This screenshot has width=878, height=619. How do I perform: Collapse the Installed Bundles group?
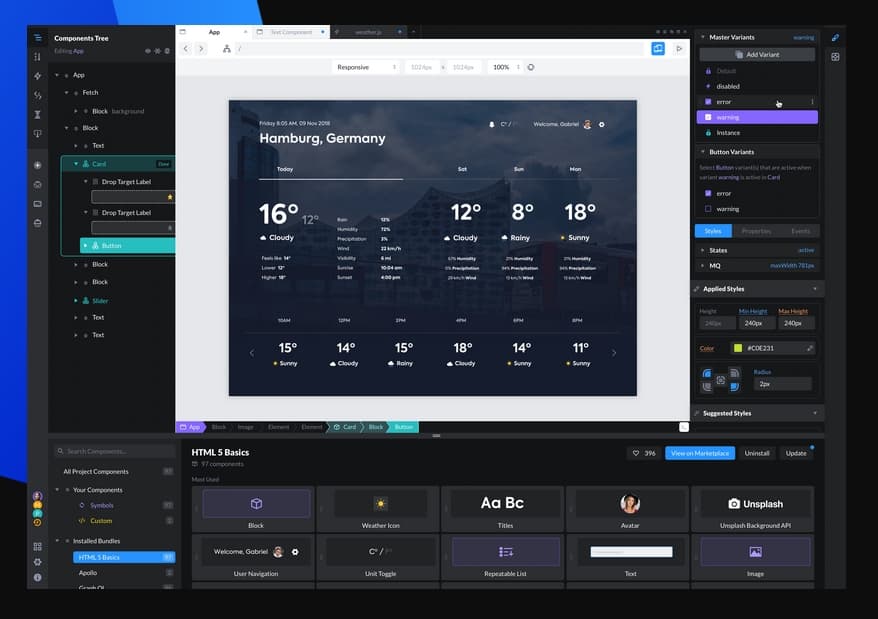coord(57,541)
